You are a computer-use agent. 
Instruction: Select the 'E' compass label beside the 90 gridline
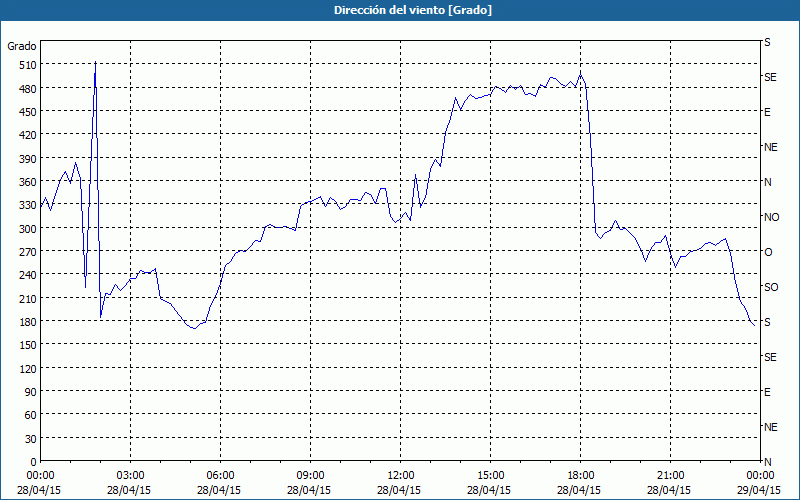pyautogui.click(x=767, y=392)
